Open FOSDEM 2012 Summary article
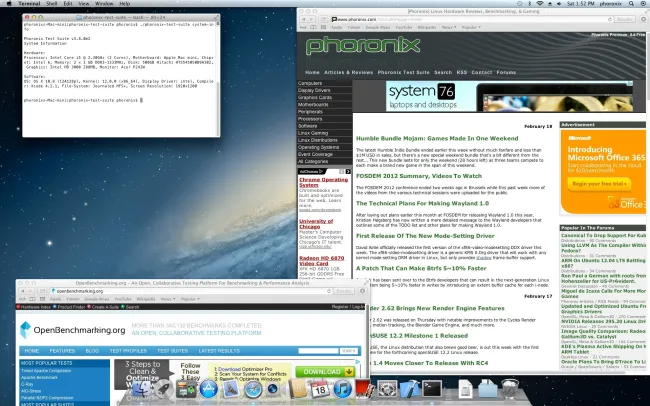The width and height of the screenshot is (650, 406). click(x=419, y=176)
